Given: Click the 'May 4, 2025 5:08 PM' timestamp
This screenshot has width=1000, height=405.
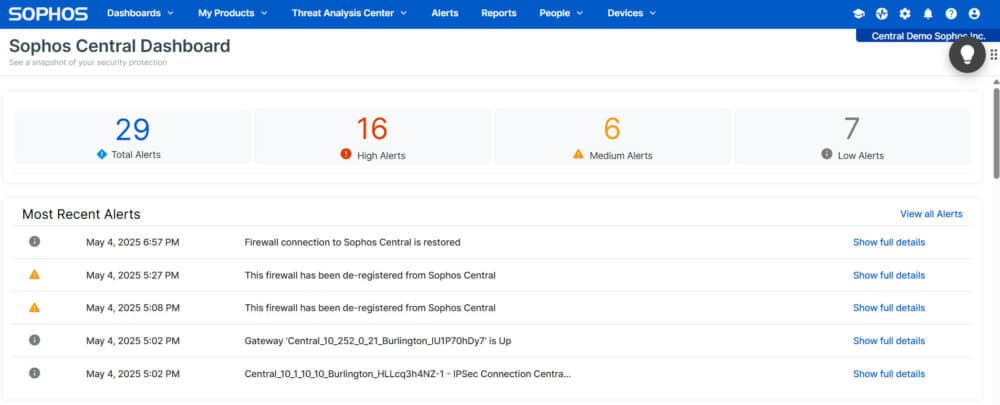Looking at the screenshot, I should [x=133, y=308].
